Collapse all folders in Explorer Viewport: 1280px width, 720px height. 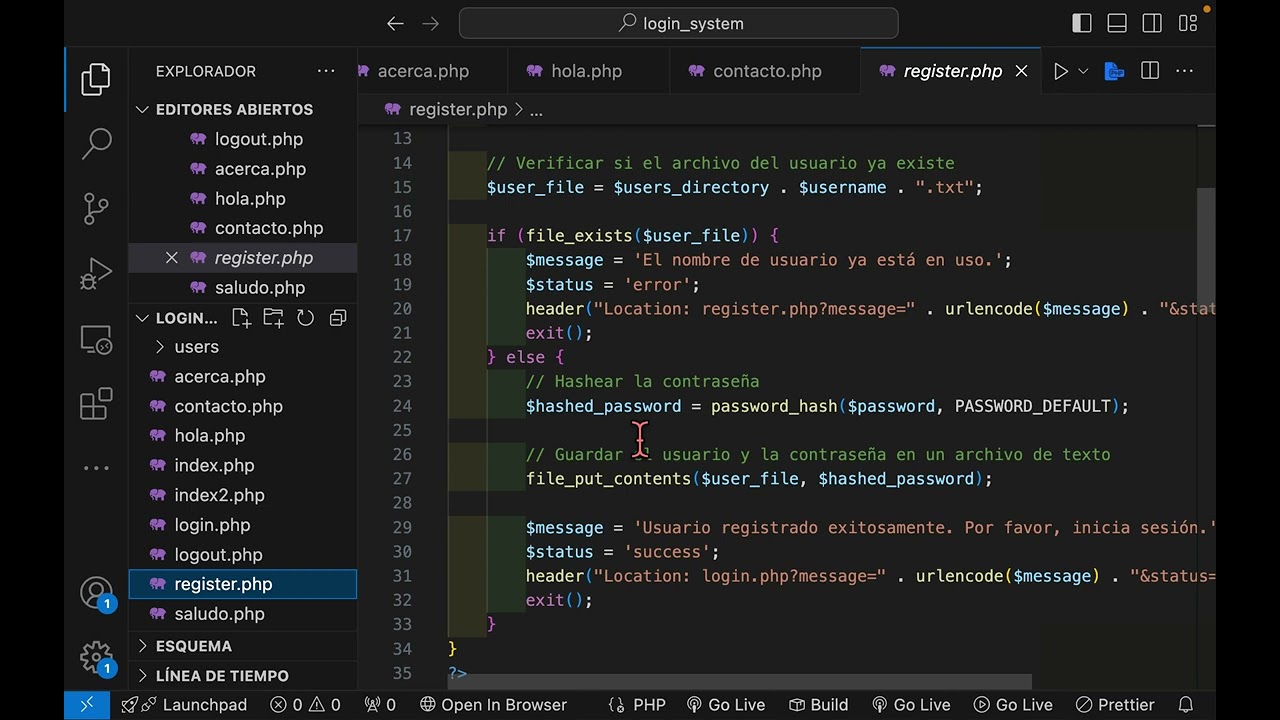point(338,318)
